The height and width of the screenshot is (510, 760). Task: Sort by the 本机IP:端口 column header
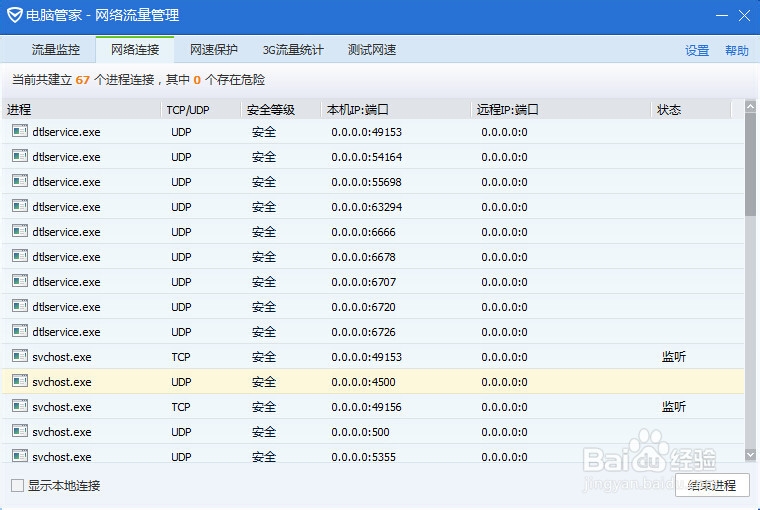[396, 110]
